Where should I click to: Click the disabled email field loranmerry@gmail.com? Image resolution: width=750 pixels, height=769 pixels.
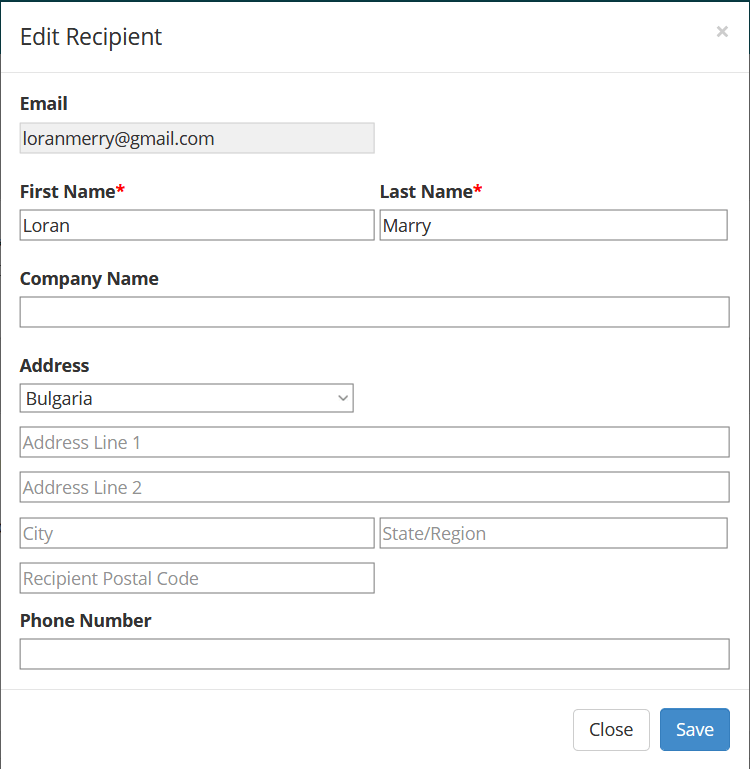click(197, 138)
